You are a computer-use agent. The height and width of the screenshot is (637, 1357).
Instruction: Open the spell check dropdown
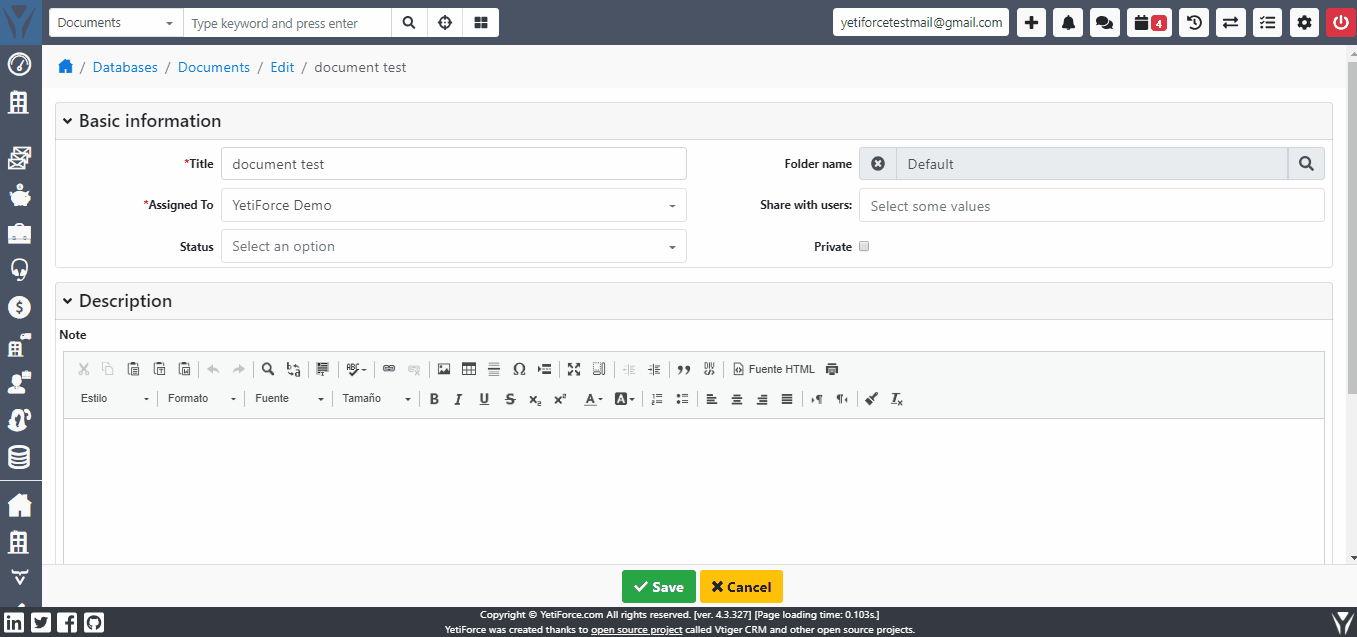point(356,369)
